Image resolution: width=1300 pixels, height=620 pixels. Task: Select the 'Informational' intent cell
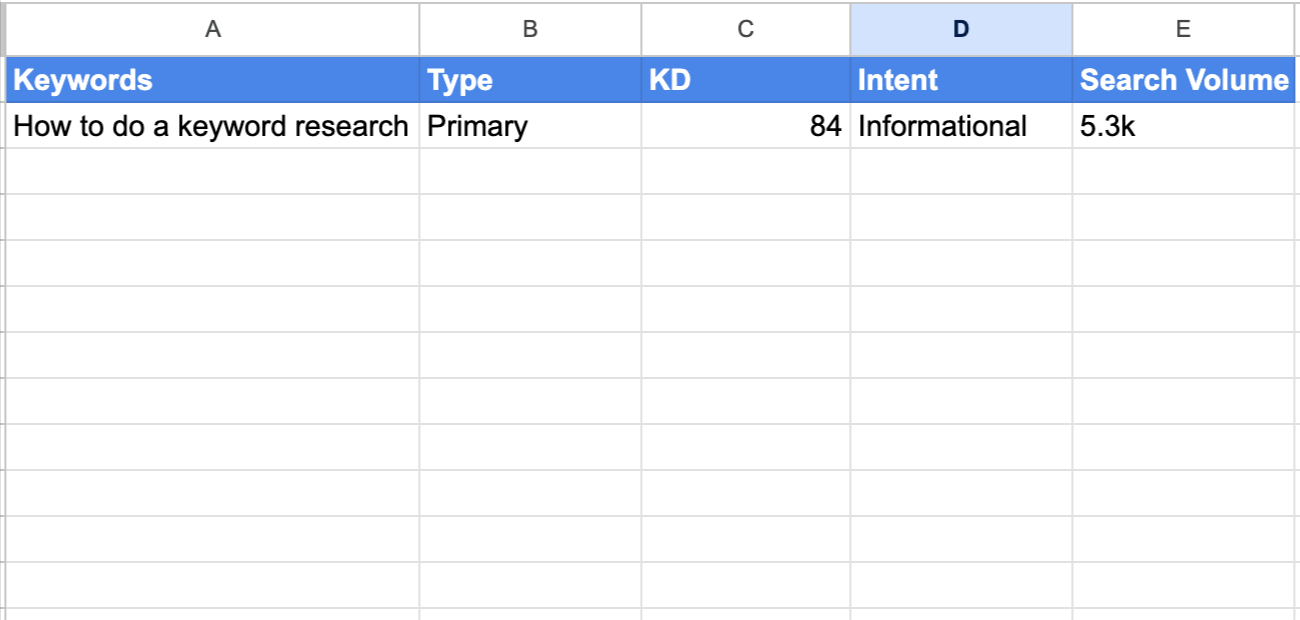[960, 126]
